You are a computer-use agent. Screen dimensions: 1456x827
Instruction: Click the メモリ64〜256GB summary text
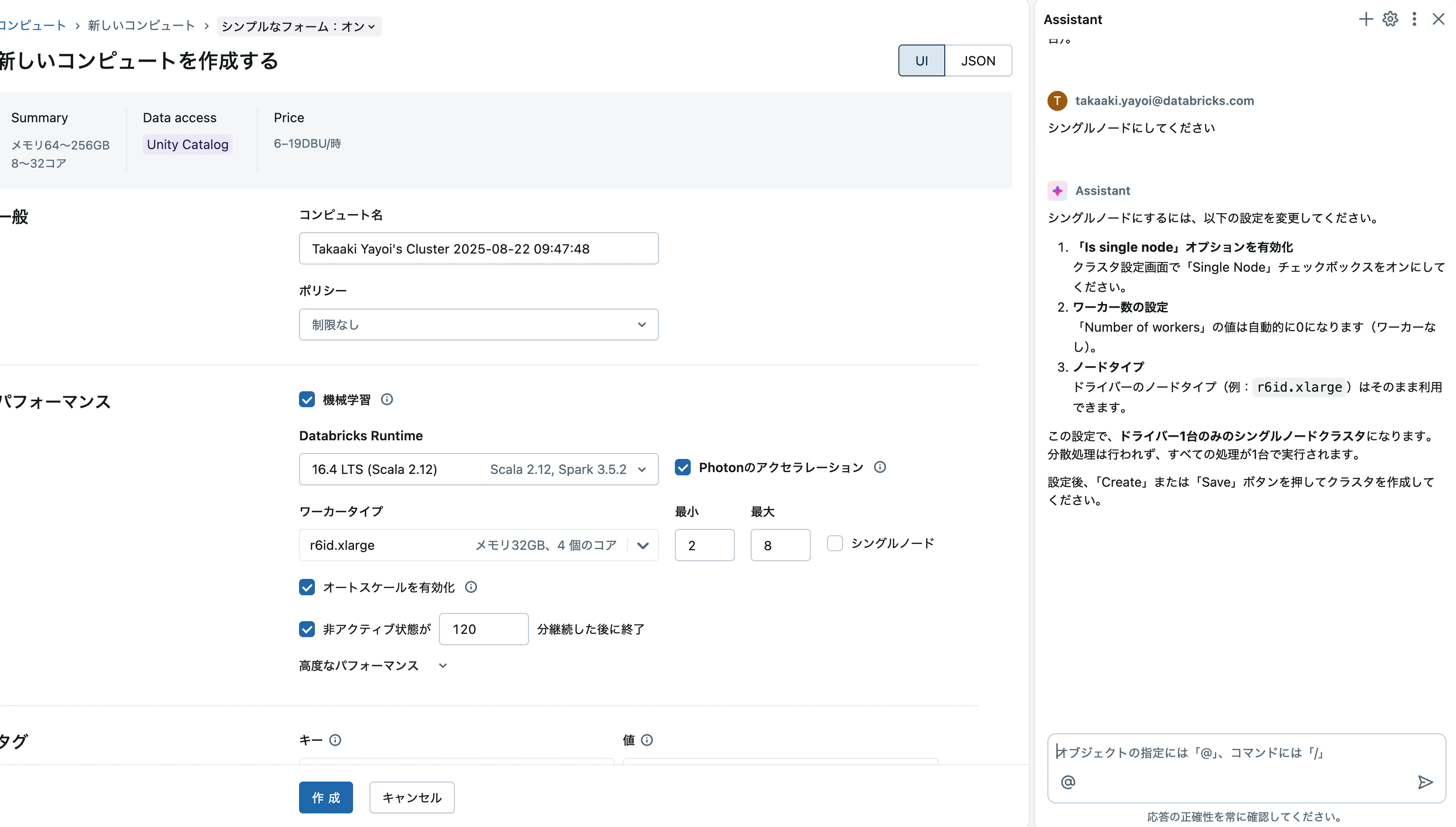[60, 145]
